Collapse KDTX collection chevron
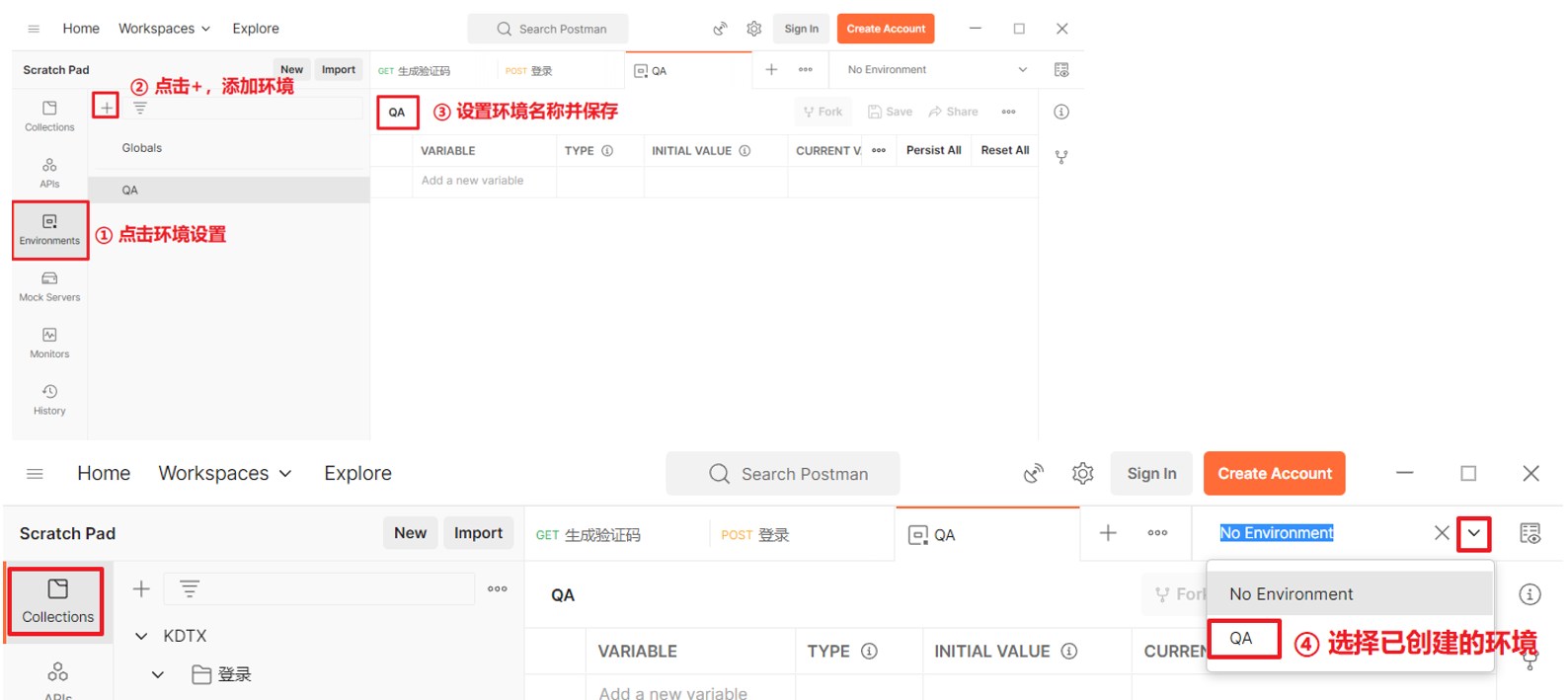The height and width of the screenshot is (700, 1568). click(141, 637)
